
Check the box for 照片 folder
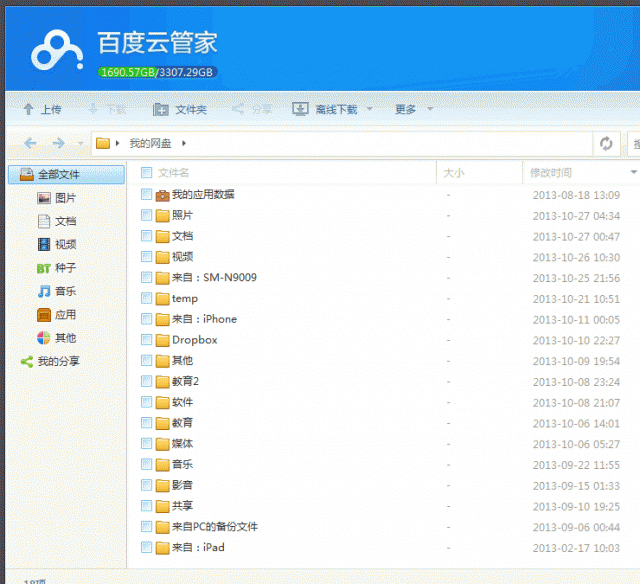(147, 215)
